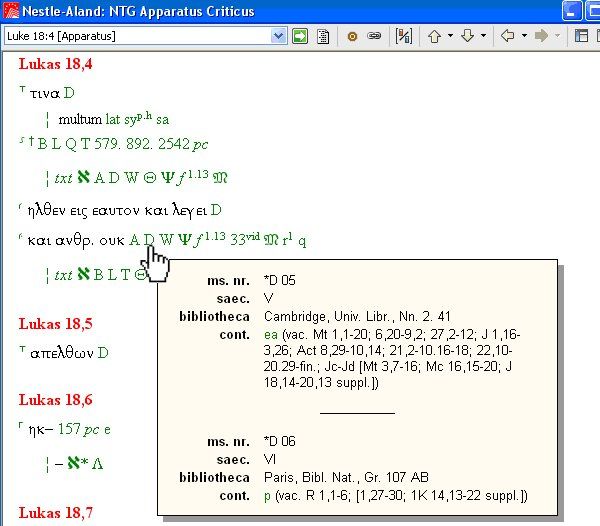600x526 pixels.
Task: Expand the back history dropdown
Action: 525,36
